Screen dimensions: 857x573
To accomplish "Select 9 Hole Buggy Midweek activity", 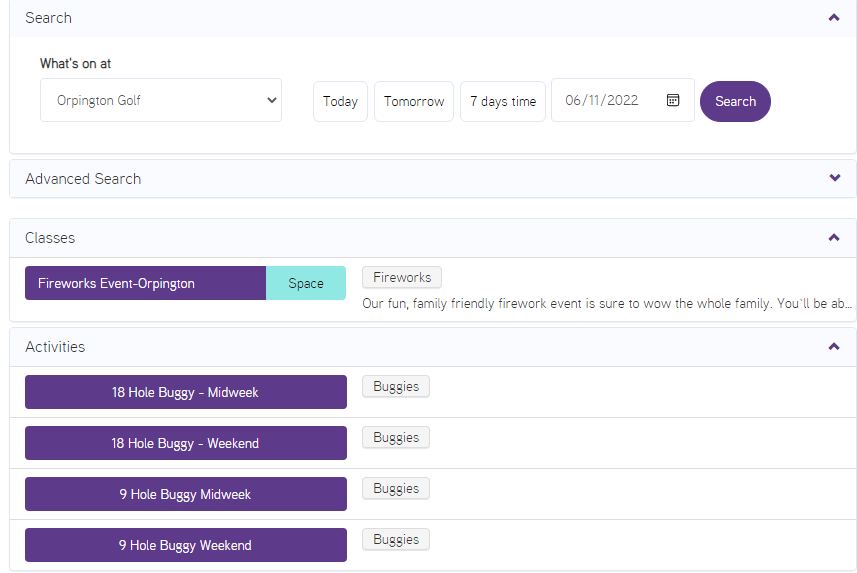I will (185, 494).
